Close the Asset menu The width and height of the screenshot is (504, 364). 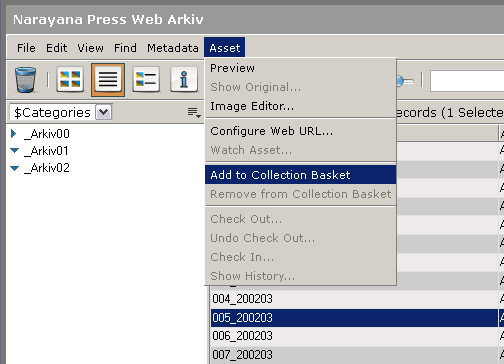pos(225,48)
